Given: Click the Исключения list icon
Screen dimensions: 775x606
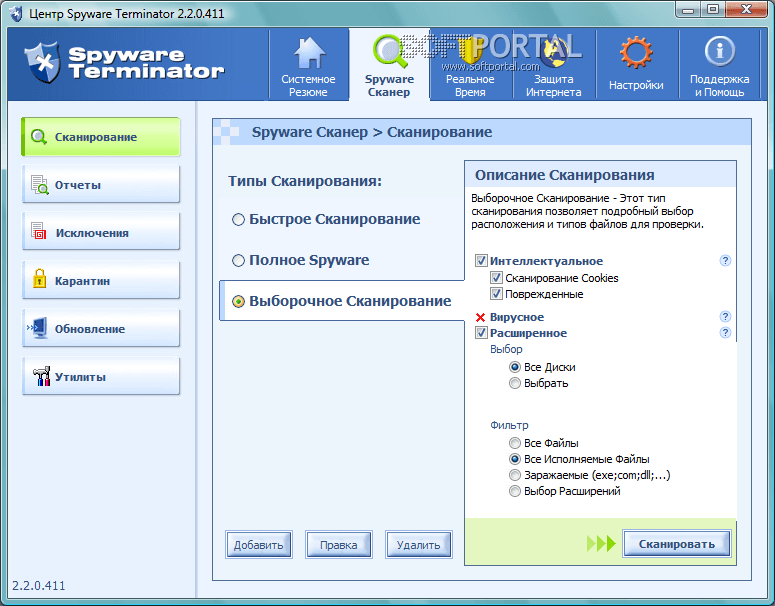Looking at the screenshot, I should 39,231.
